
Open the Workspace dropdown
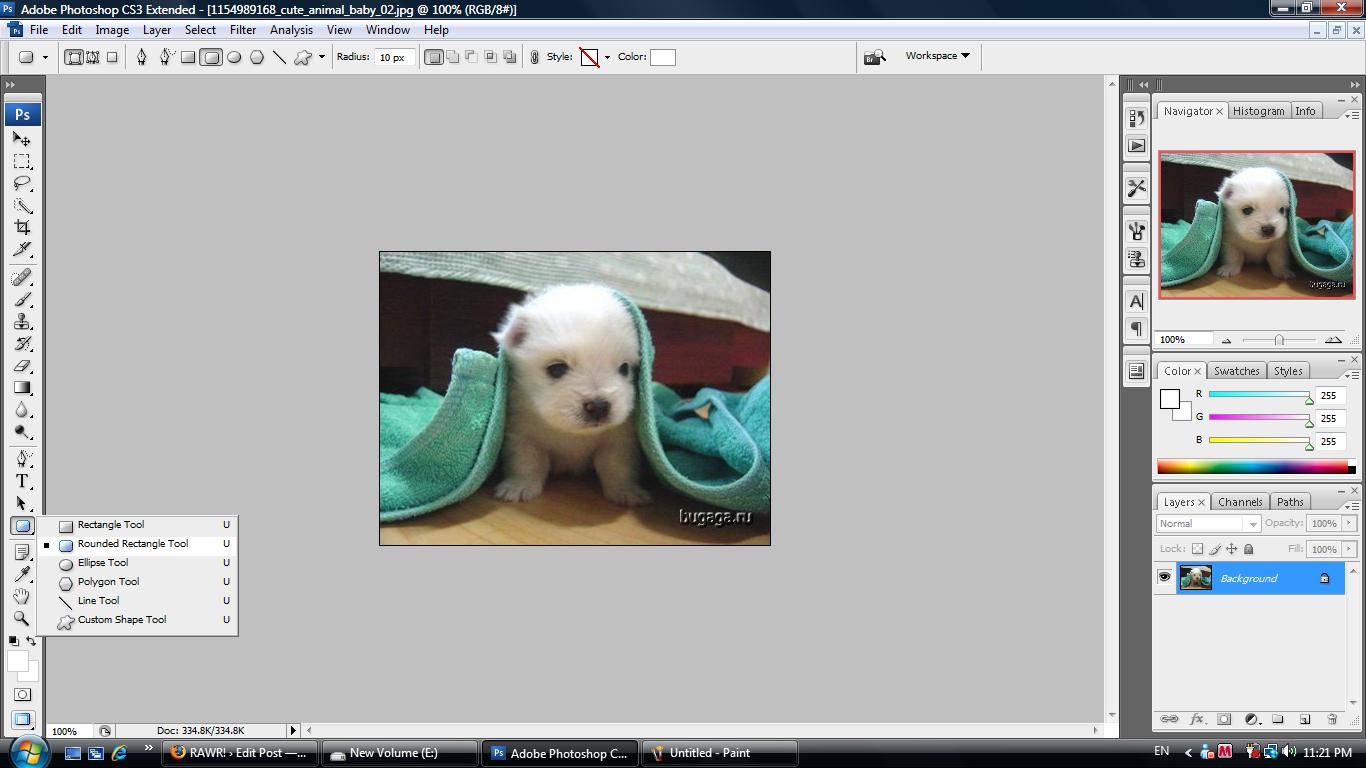937,56
